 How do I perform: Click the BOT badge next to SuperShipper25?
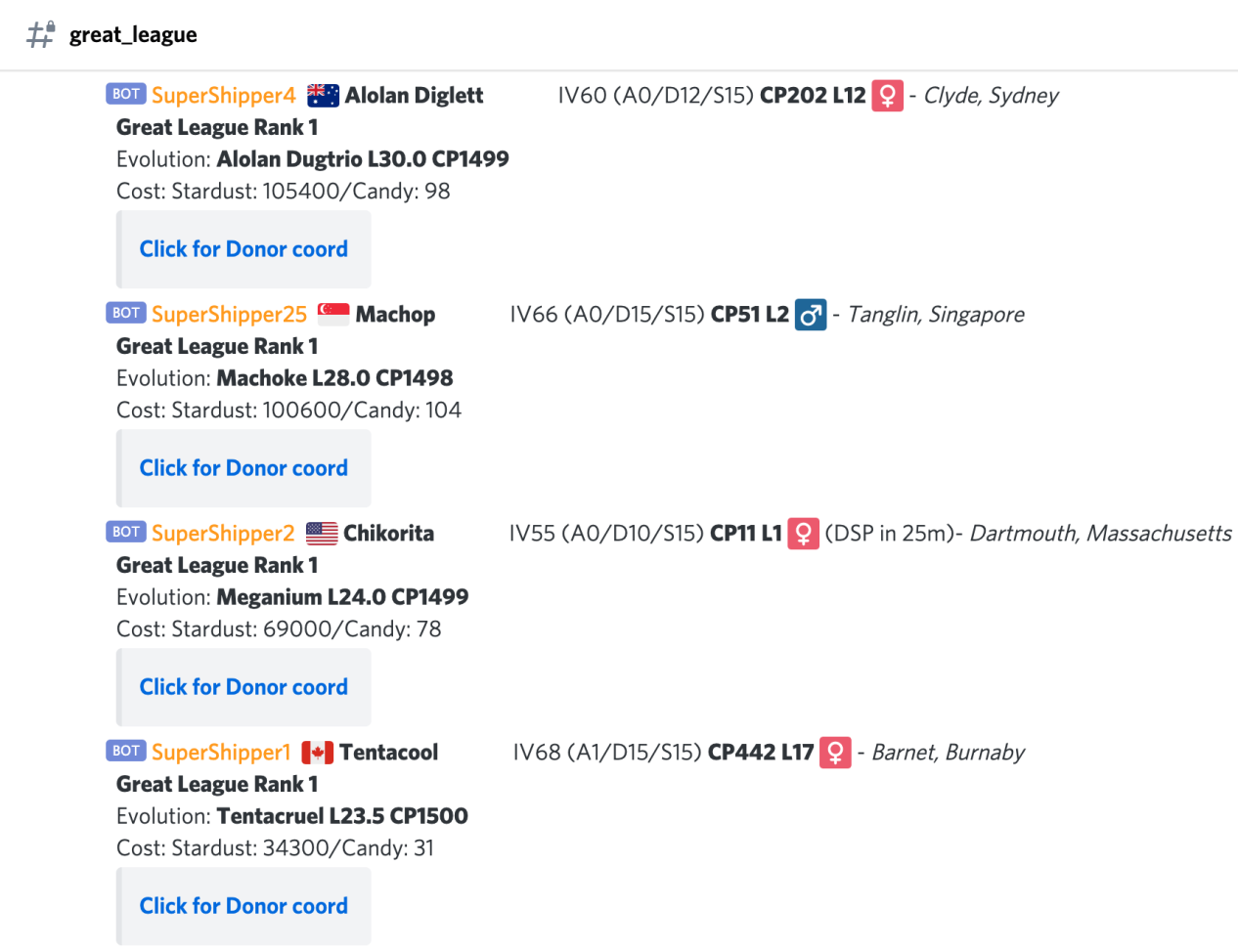point(126,313)
